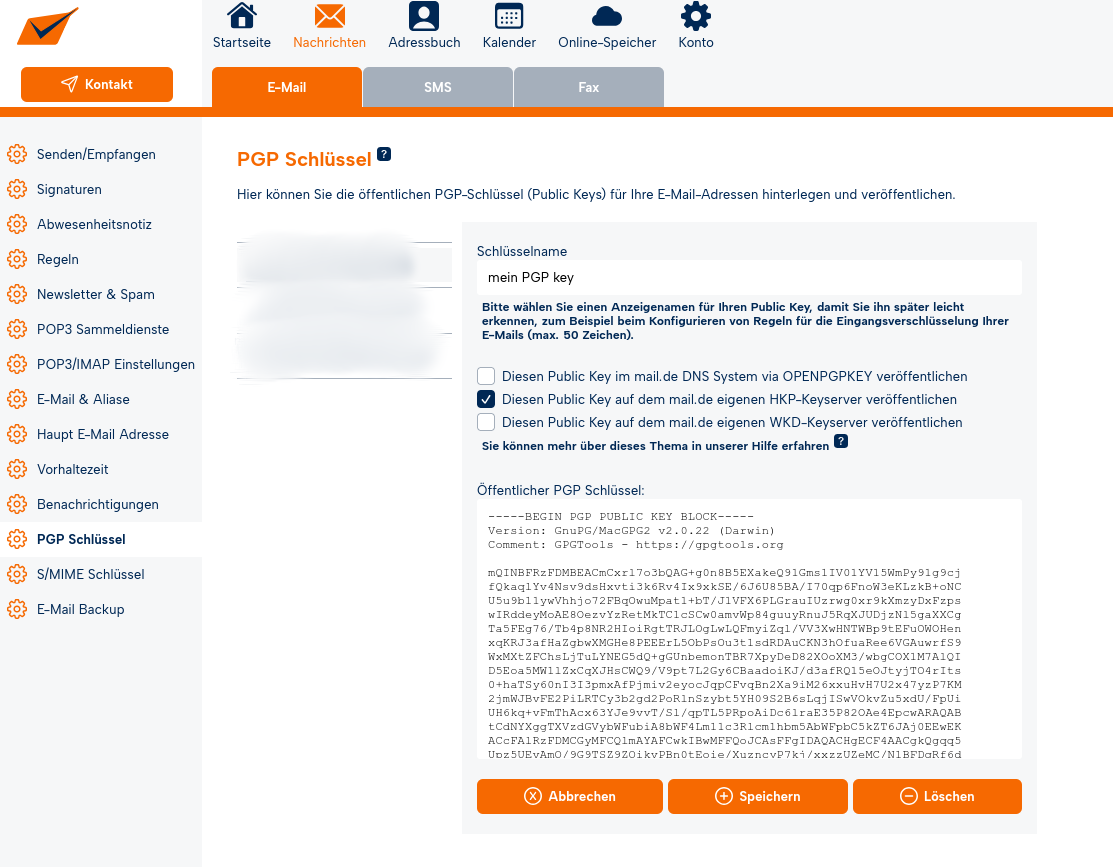Click help icon beside 'unserer Hilfe erfahren'
This screenshot has height=867, width=1113.
point(841,441)
